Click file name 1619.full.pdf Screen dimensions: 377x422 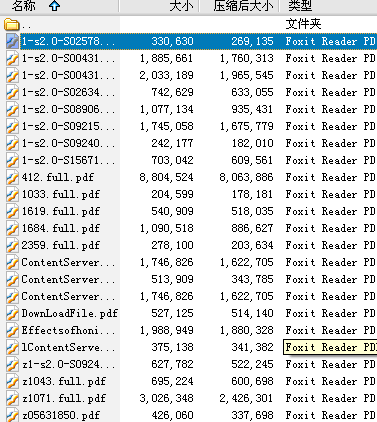61,211
